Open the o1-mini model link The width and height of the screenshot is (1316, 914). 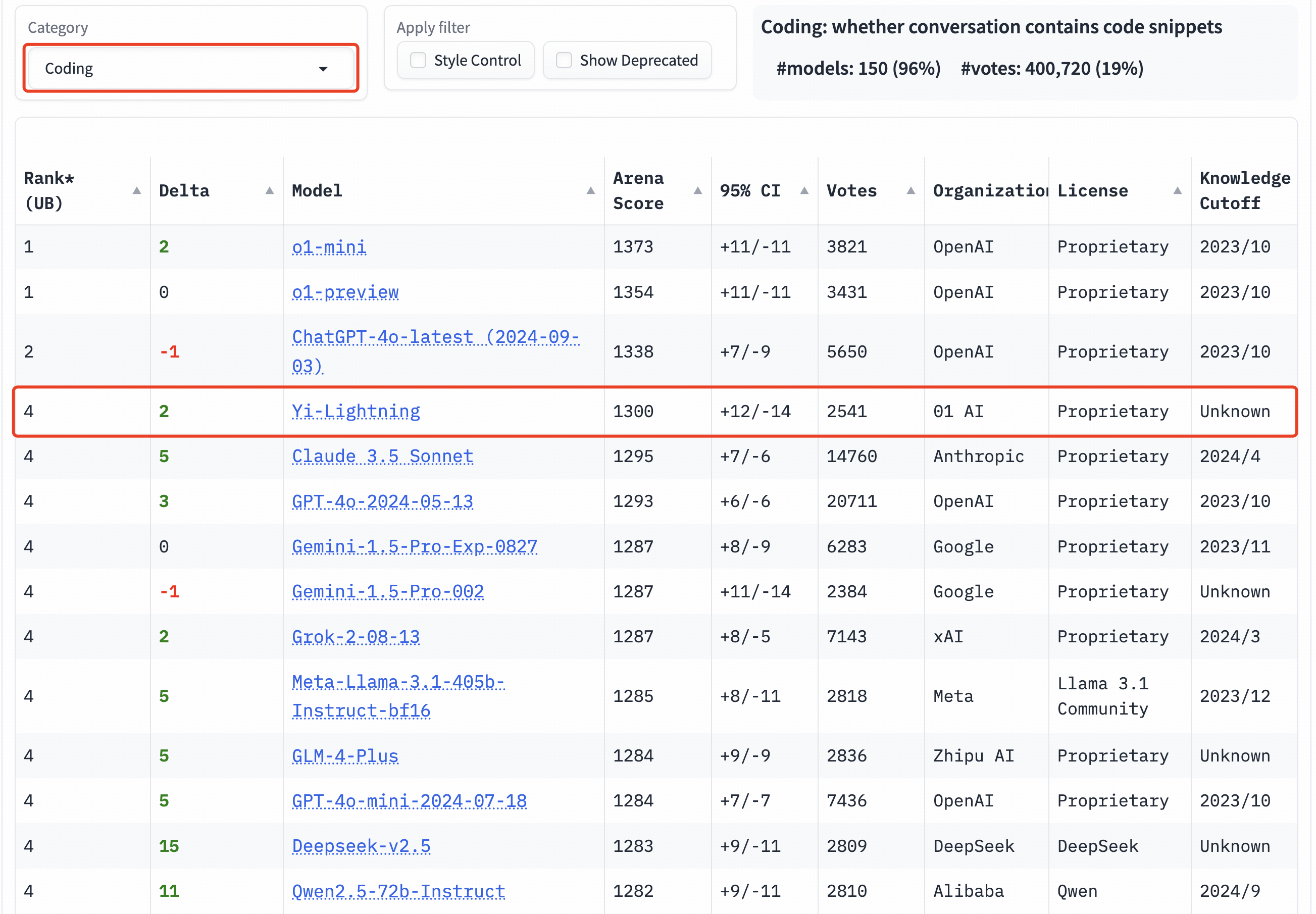pyautogui.click(x=329, y=247)
